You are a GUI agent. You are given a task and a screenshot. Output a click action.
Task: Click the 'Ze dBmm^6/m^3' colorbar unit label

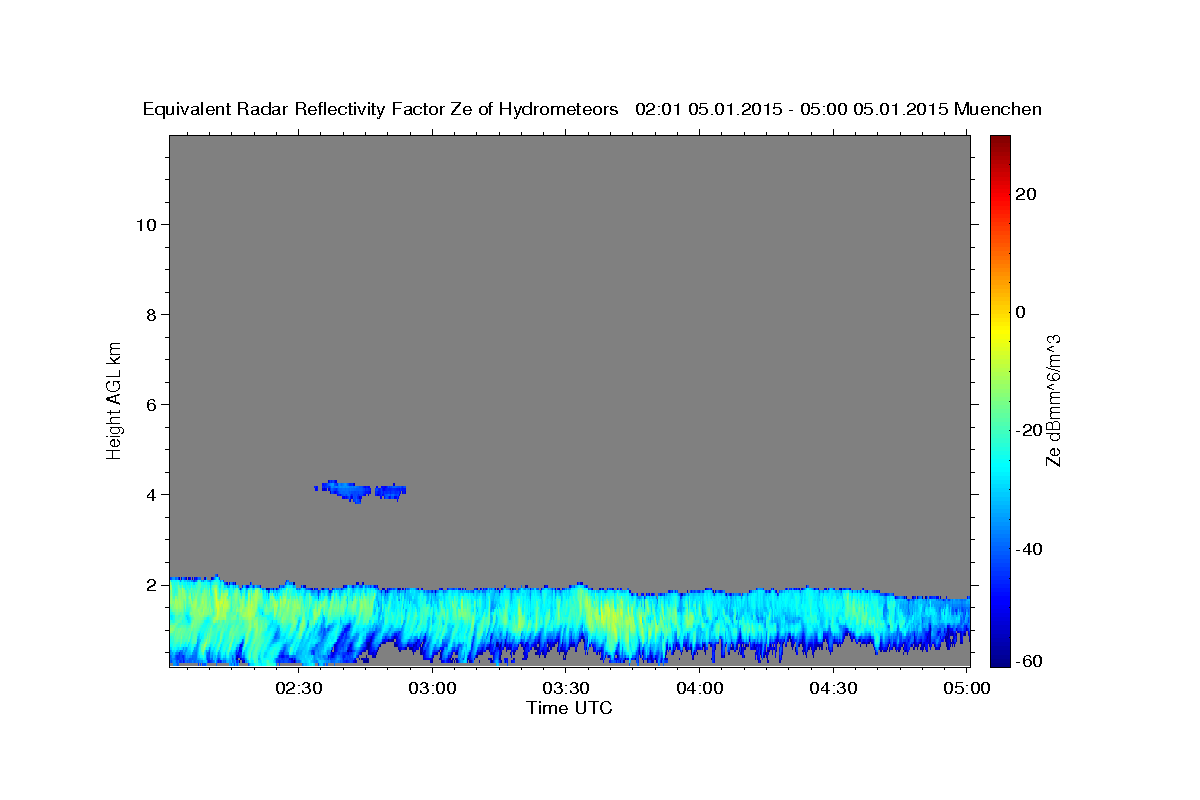tap(1053, 400)
